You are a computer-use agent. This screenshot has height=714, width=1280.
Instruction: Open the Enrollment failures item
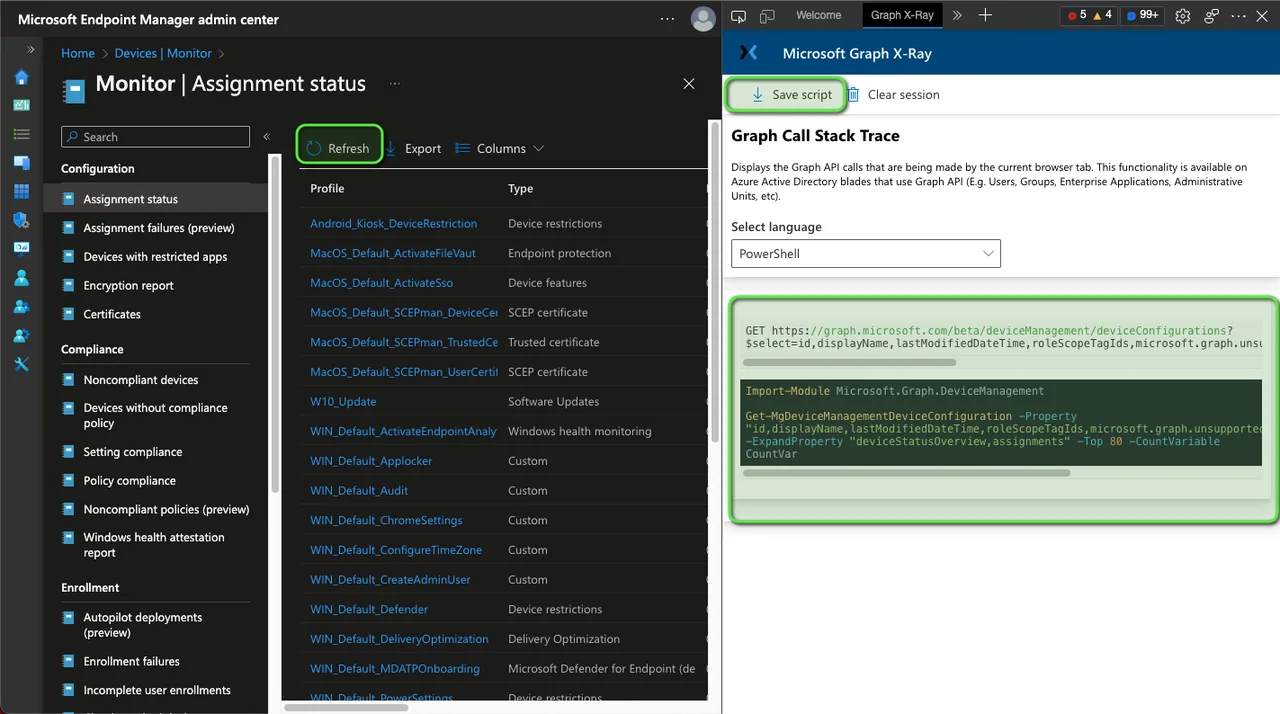pyautogui.click(x=156, y=662)
